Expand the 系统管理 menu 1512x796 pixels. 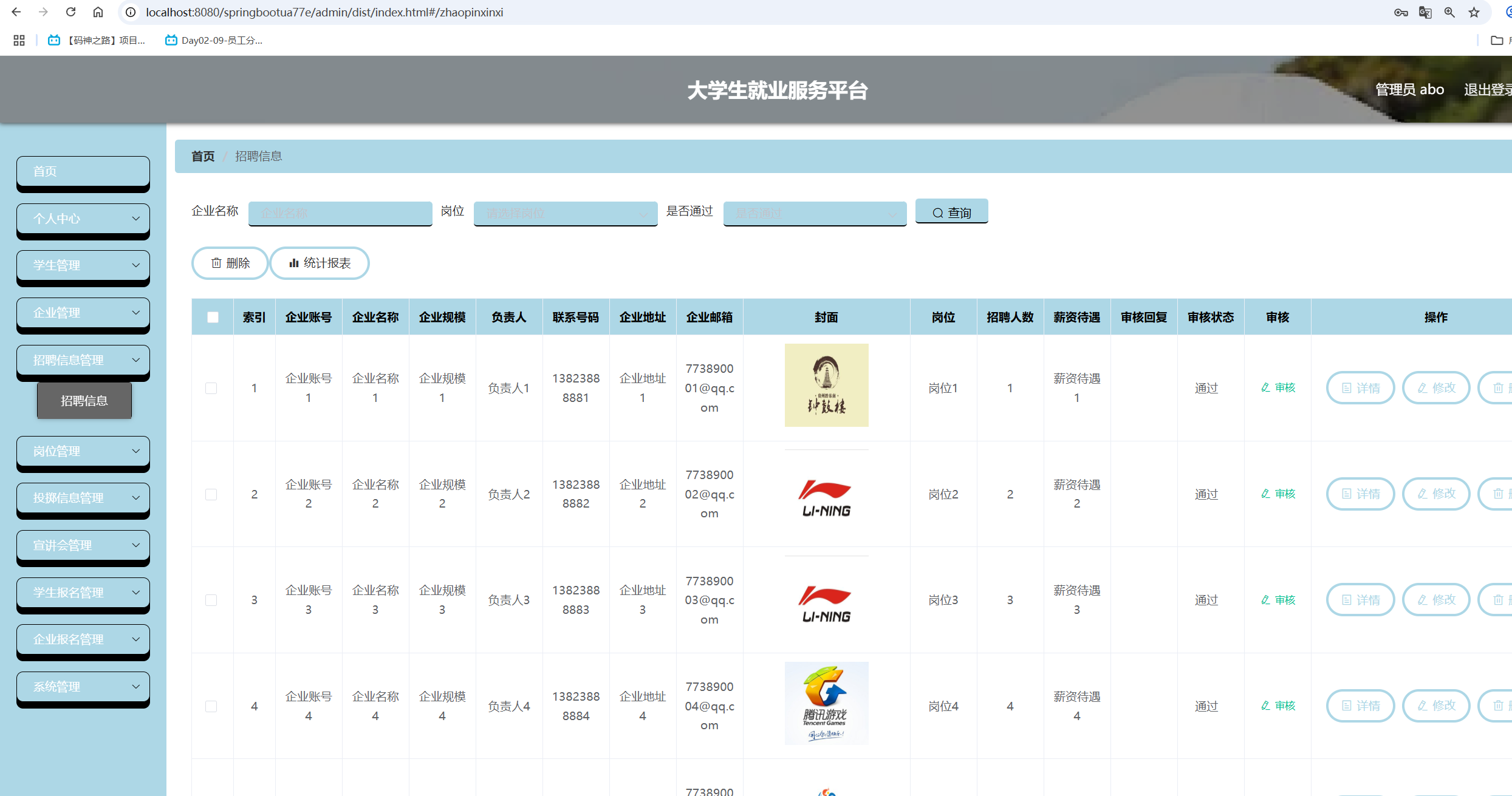[83, 687]
